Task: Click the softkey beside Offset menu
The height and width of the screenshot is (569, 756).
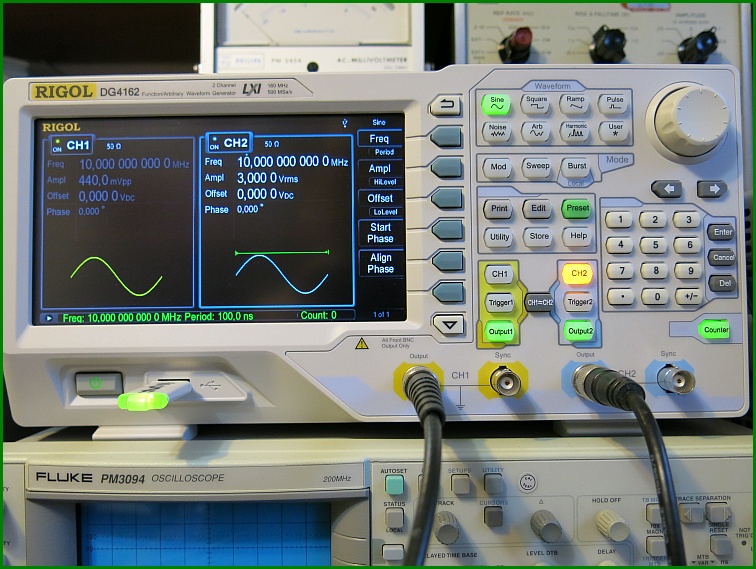Action: [x=448, y=198]
